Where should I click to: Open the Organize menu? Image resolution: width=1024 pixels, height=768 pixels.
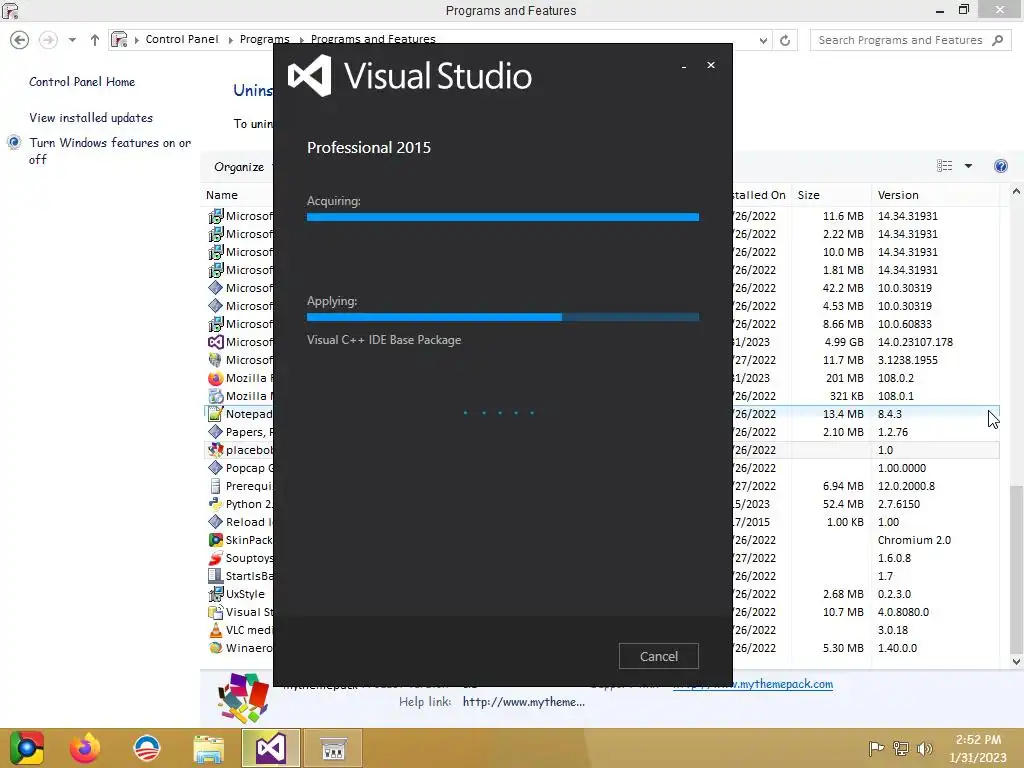(239, 167)
